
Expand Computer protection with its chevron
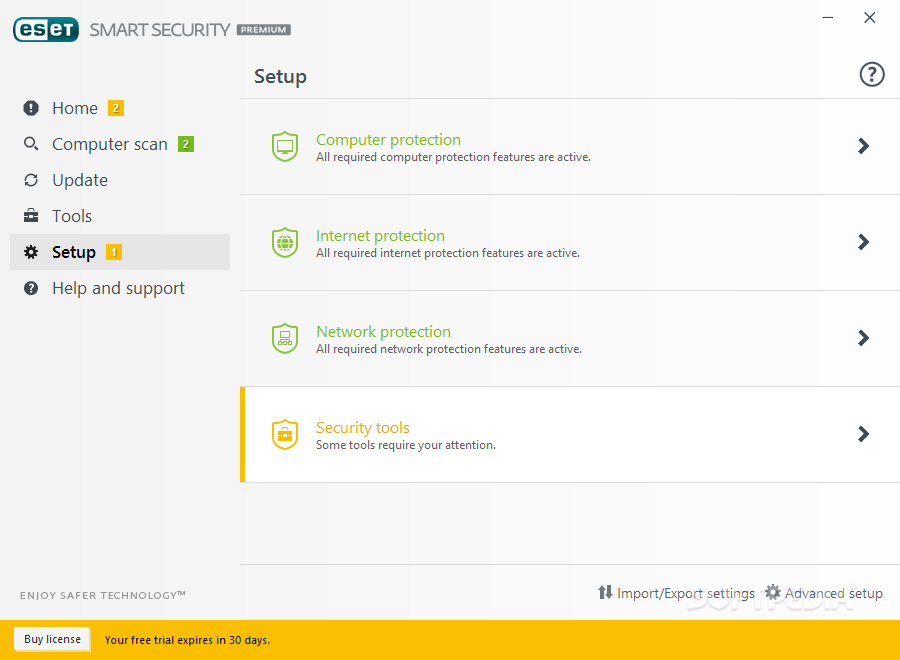863,146
